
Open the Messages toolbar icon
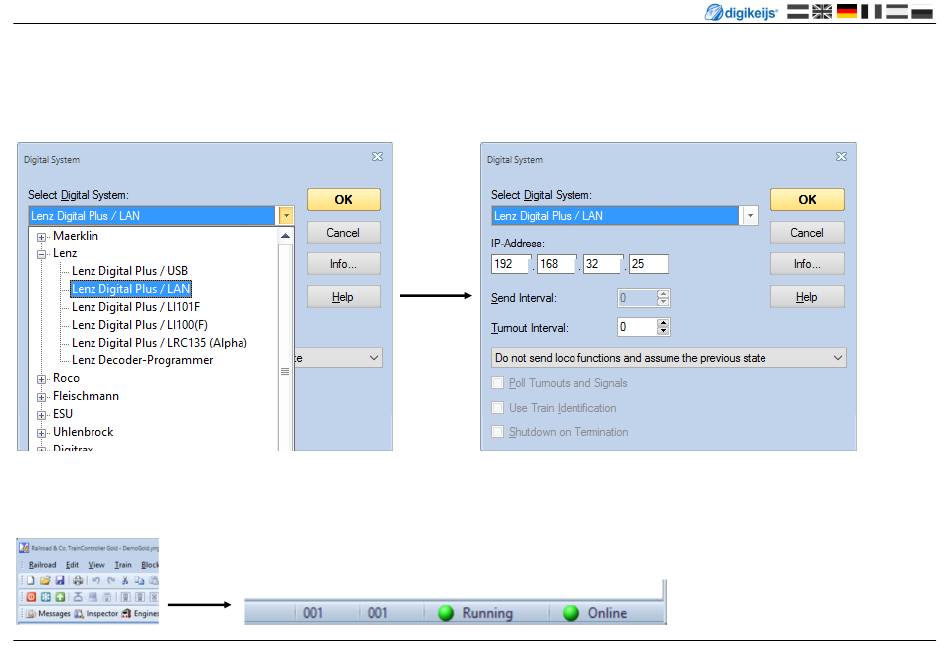32,614
